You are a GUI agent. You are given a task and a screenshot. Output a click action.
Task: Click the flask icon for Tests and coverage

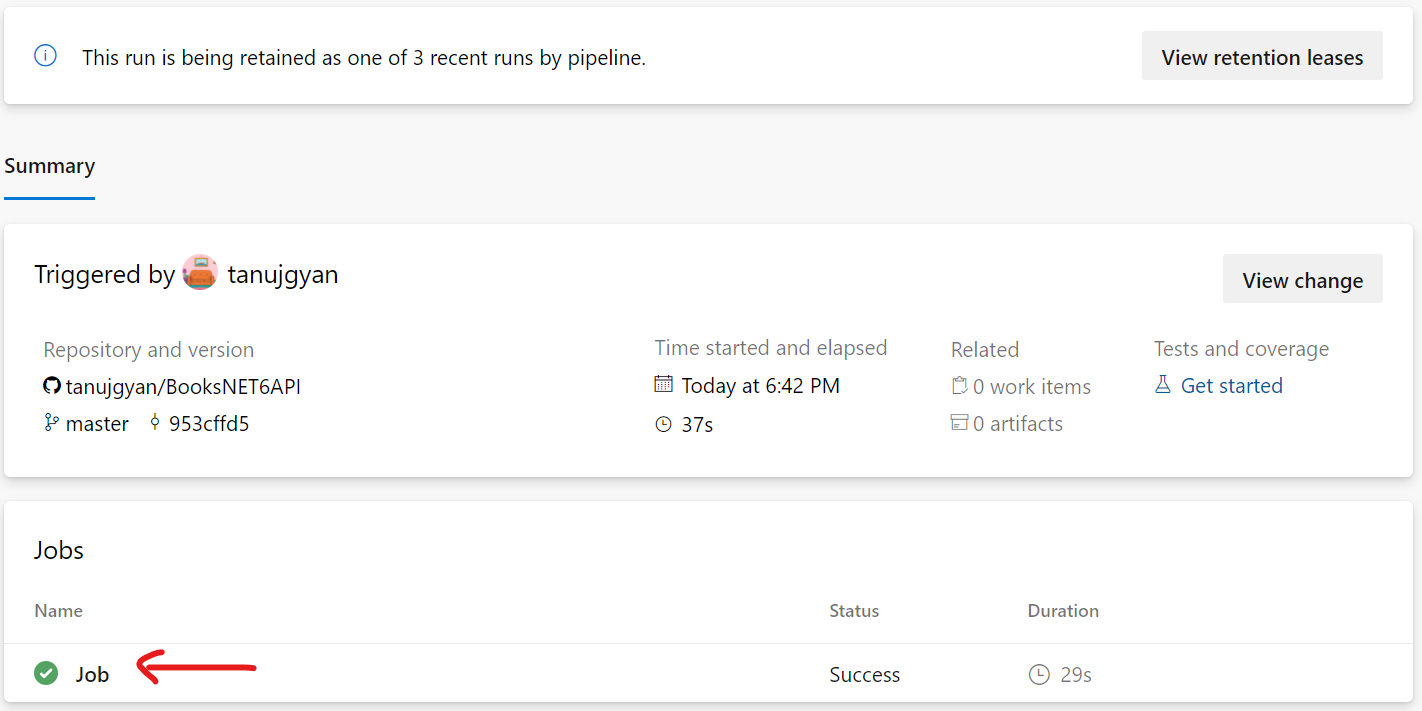[x=1163, y=384]
